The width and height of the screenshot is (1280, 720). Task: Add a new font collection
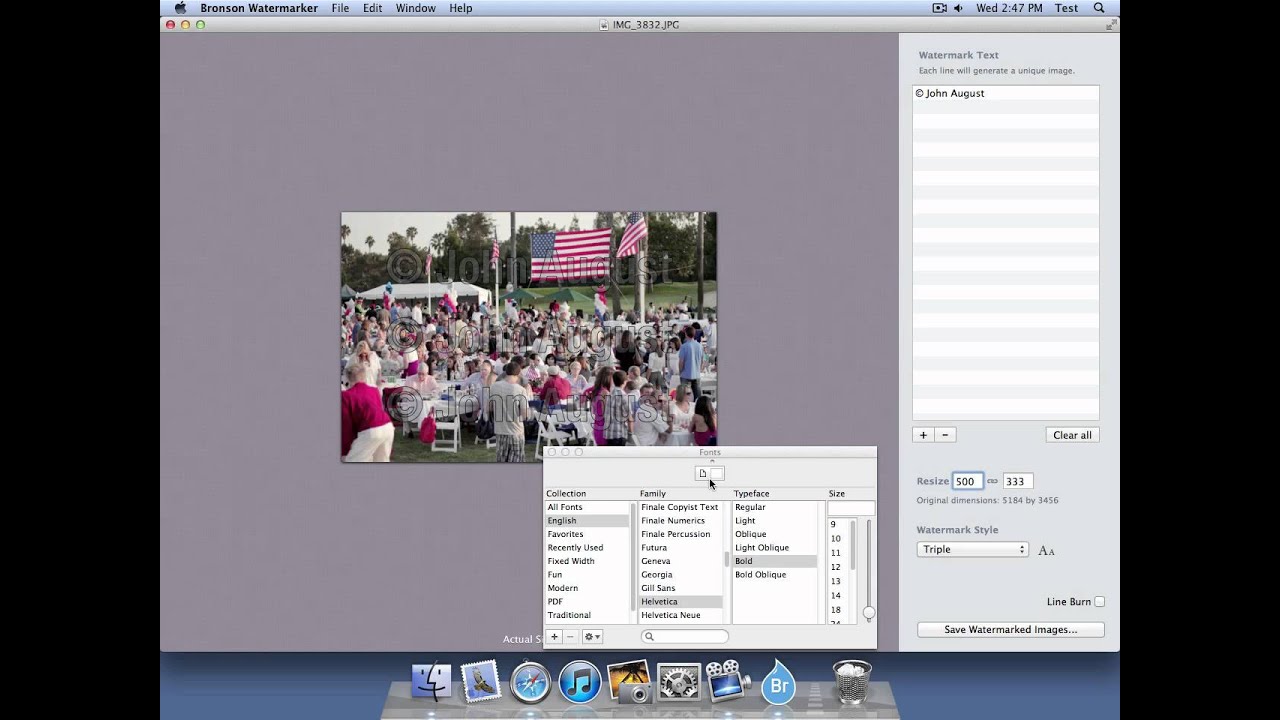[554, 637]
